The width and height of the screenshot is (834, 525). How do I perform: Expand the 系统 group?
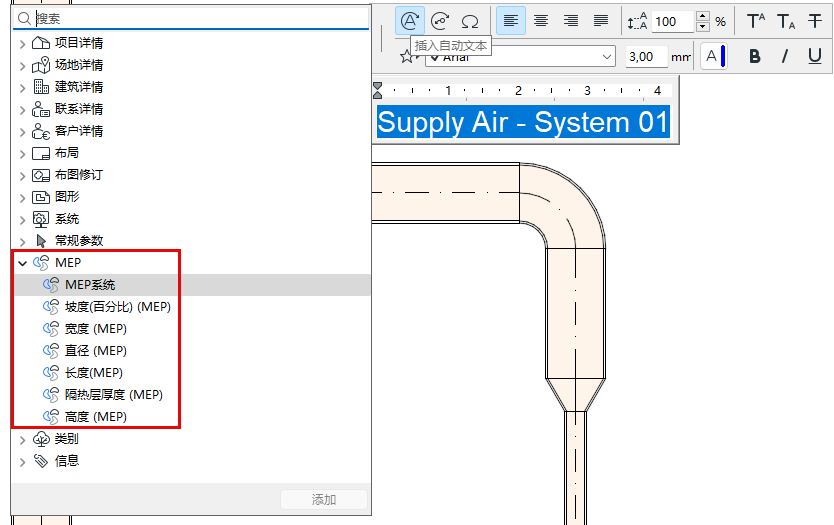coord(22,220)
